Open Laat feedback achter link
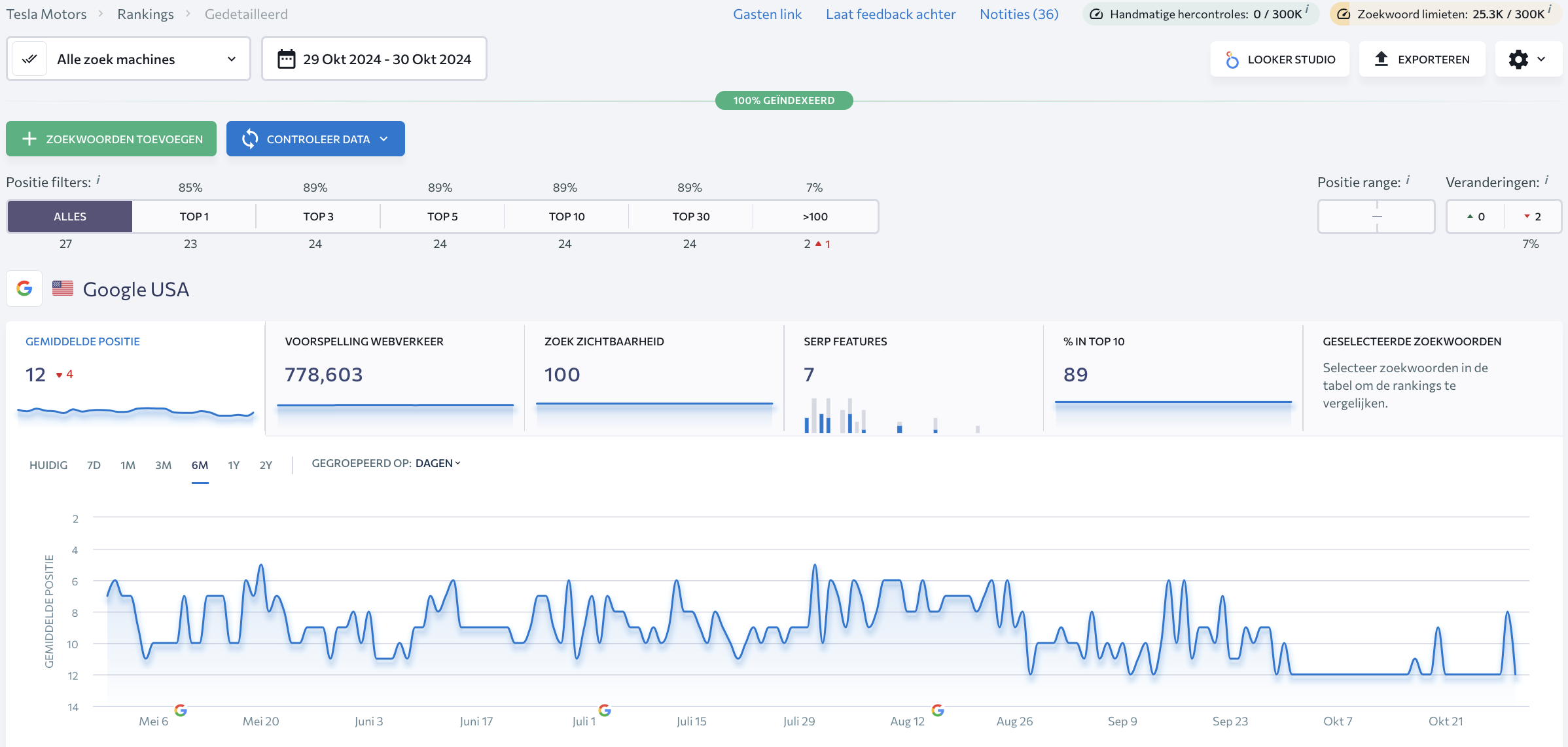Viewport: 1568px width, 747px height. [x=891, y=14]
